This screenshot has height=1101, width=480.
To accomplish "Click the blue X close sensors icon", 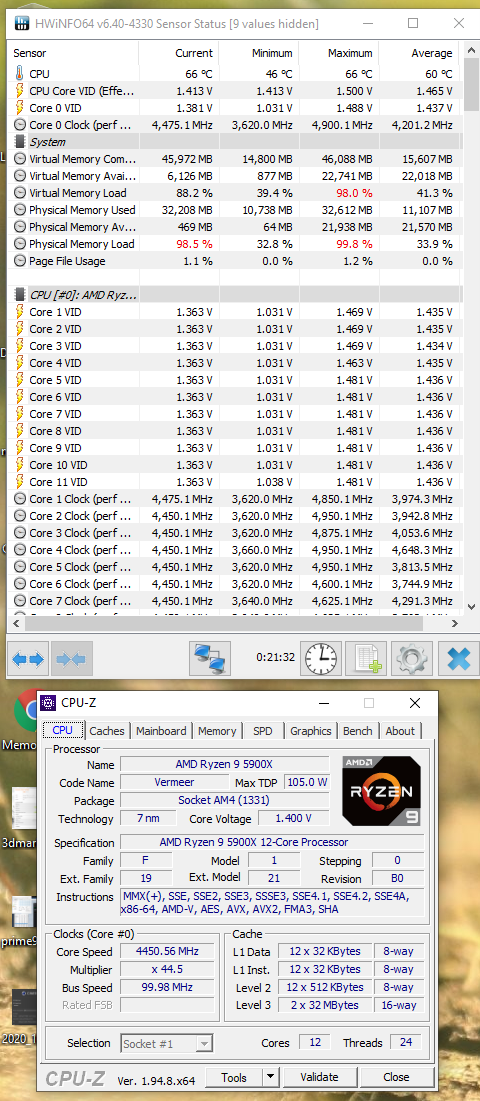I will coord(458,659).
